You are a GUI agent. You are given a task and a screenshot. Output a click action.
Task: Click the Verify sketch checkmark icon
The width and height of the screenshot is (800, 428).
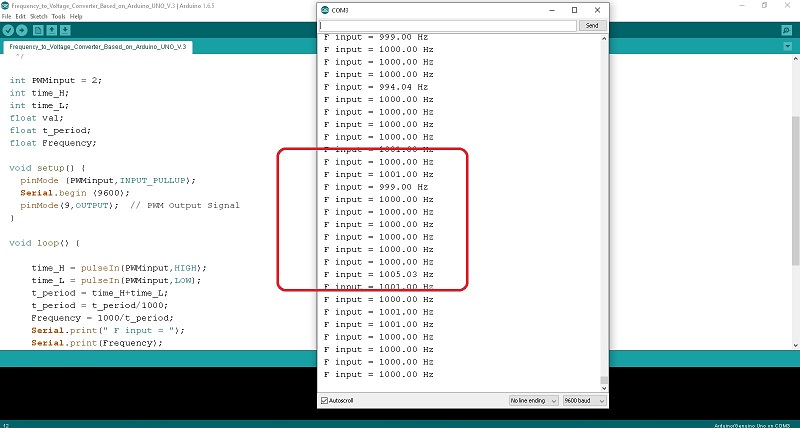(x=8, y=31)
